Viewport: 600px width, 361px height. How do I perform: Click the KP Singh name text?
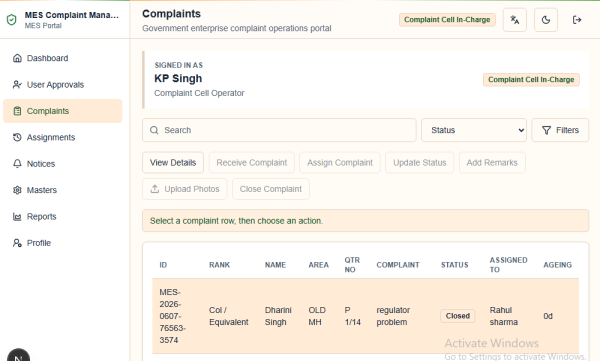coord(178,78)
